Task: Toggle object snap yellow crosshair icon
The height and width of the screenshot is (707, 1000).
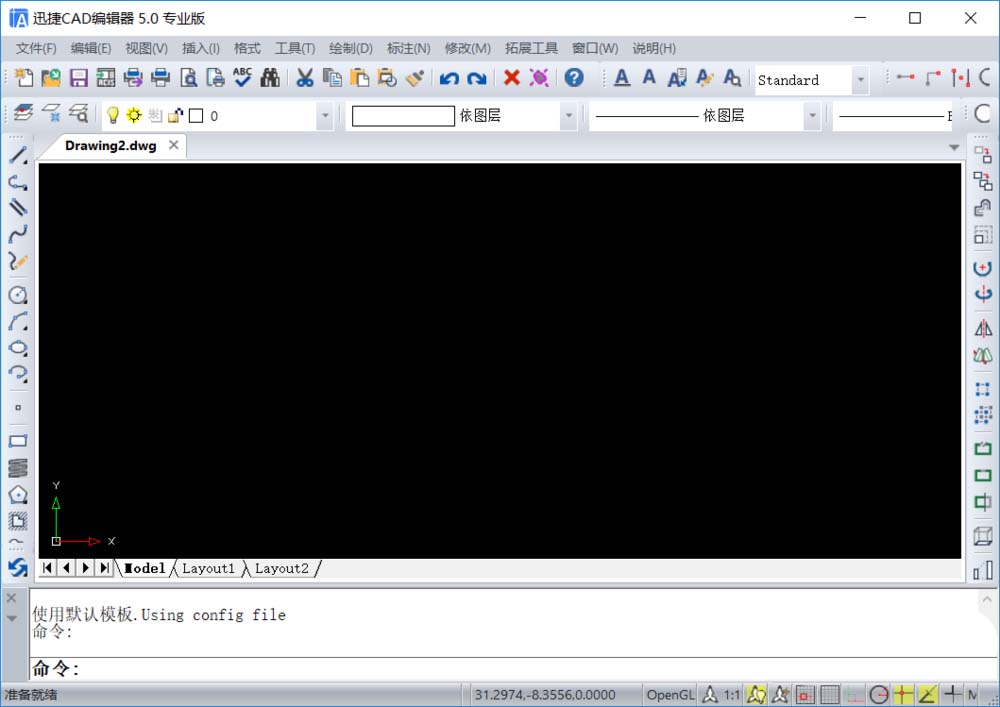Action: click(903, 694)
